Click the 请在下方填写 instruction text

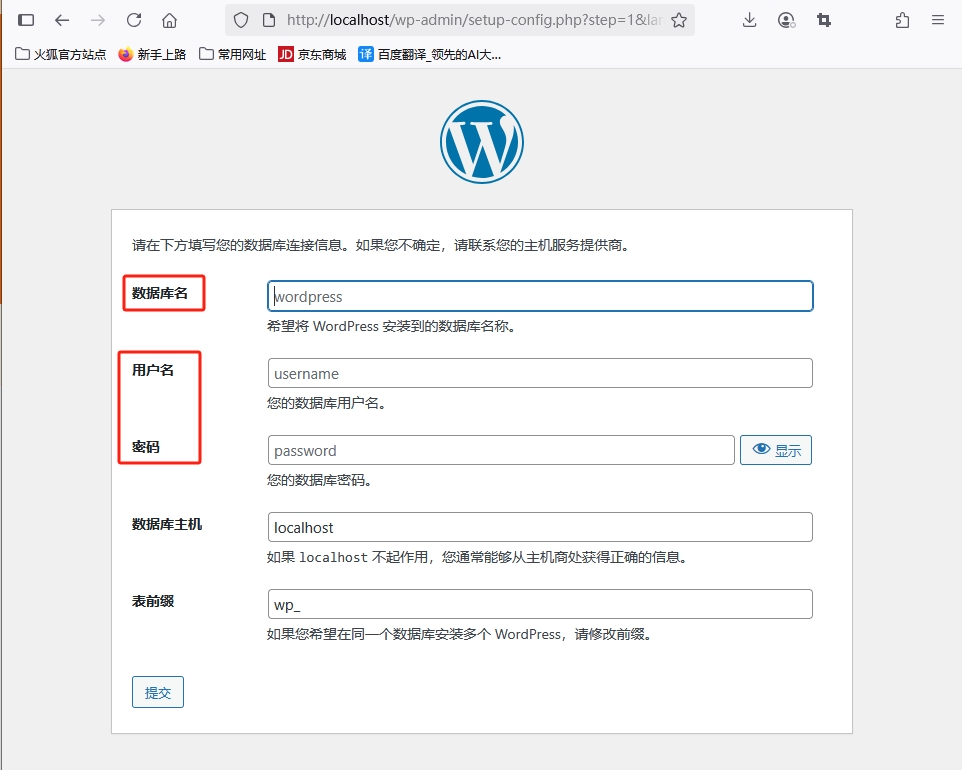coord(380,245)
